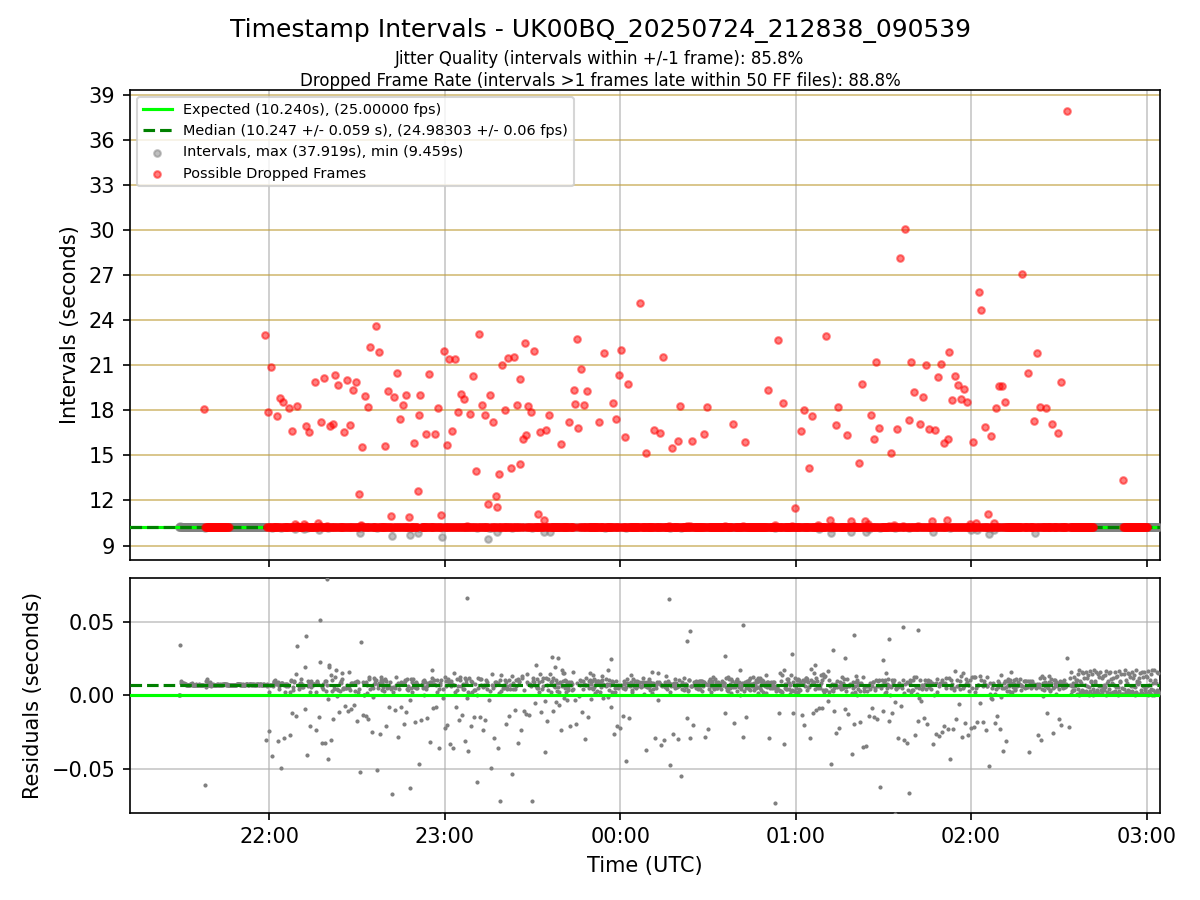Click legend entry "Possible Dropped Frames"
The width and height of the screenshot is (1200, 900).
click(274, 173)
